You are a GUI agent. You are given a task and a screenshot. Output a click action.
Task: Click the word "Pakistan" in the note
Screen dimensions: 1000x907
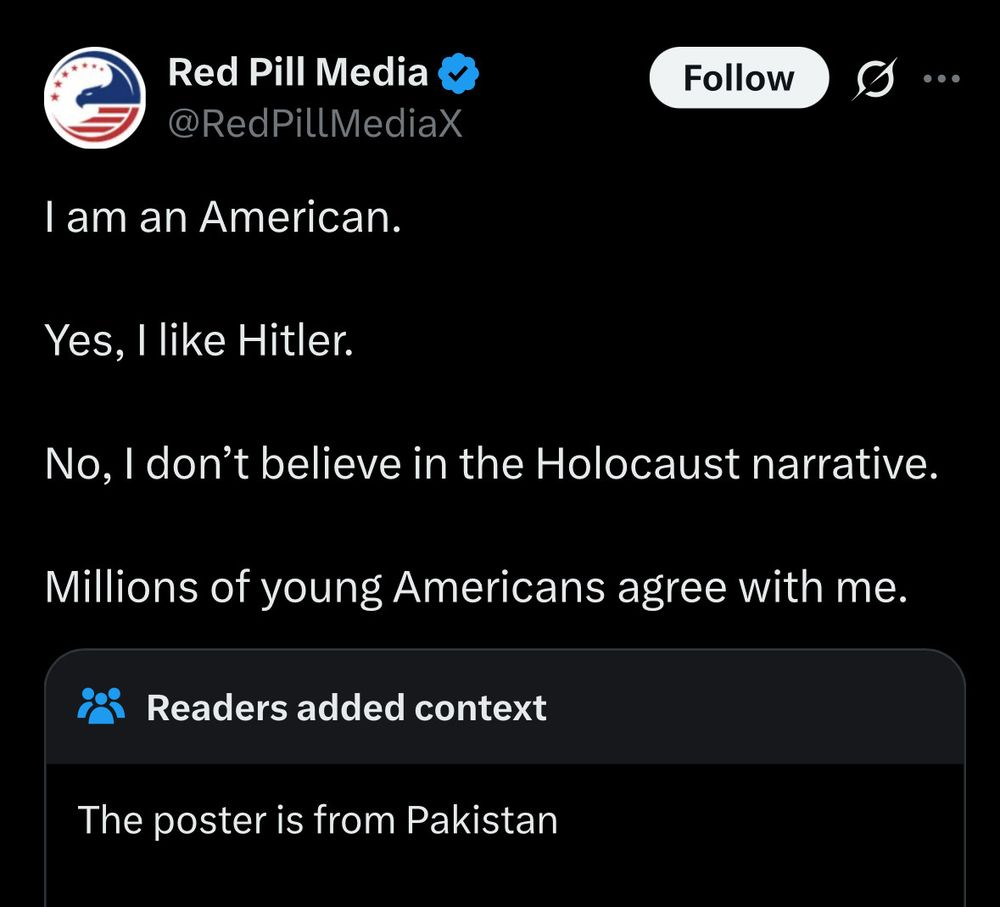click(x=482, y=820)
